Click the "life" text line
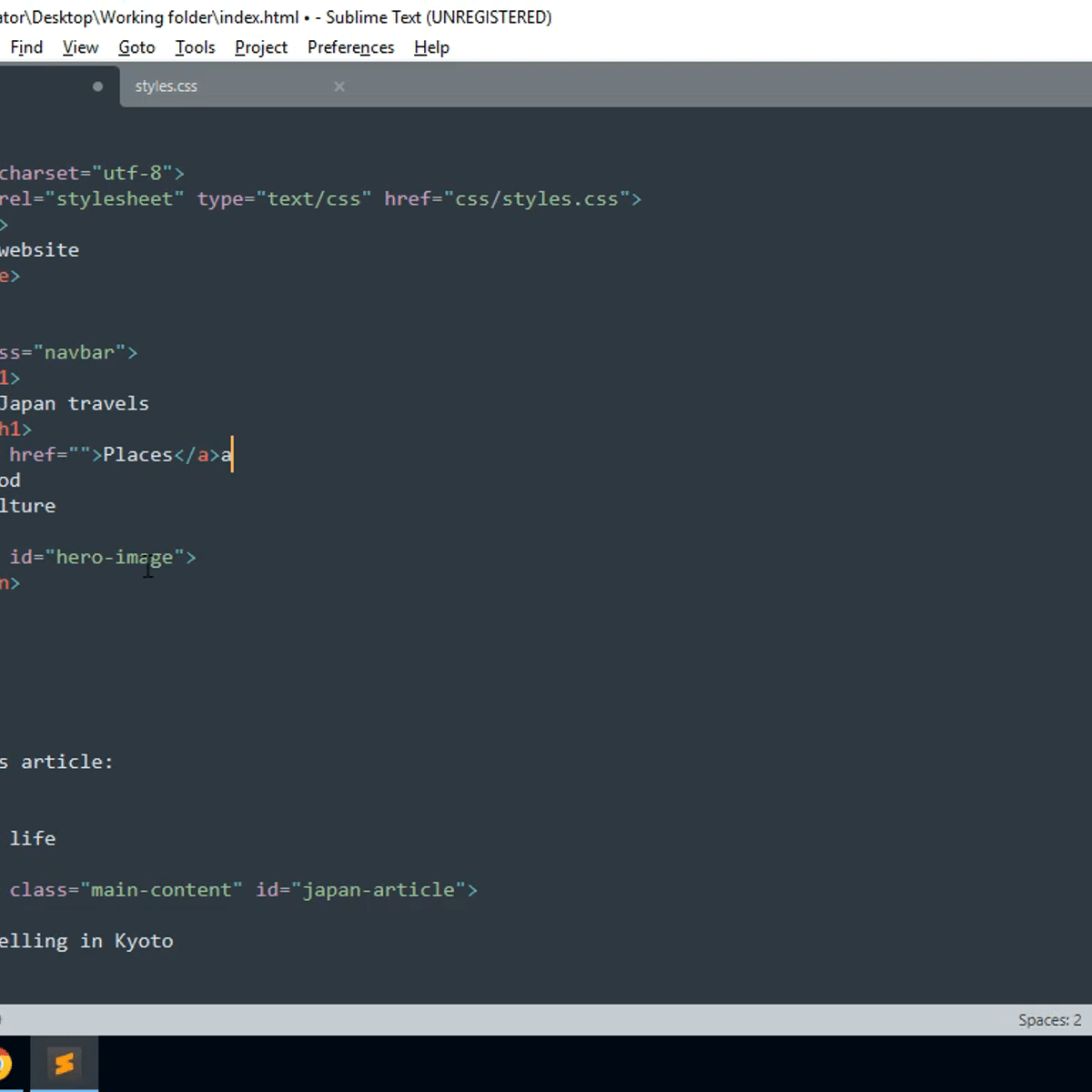Image resolution: width=1092 pixels, height=1092 pixels. pos(33,838)
